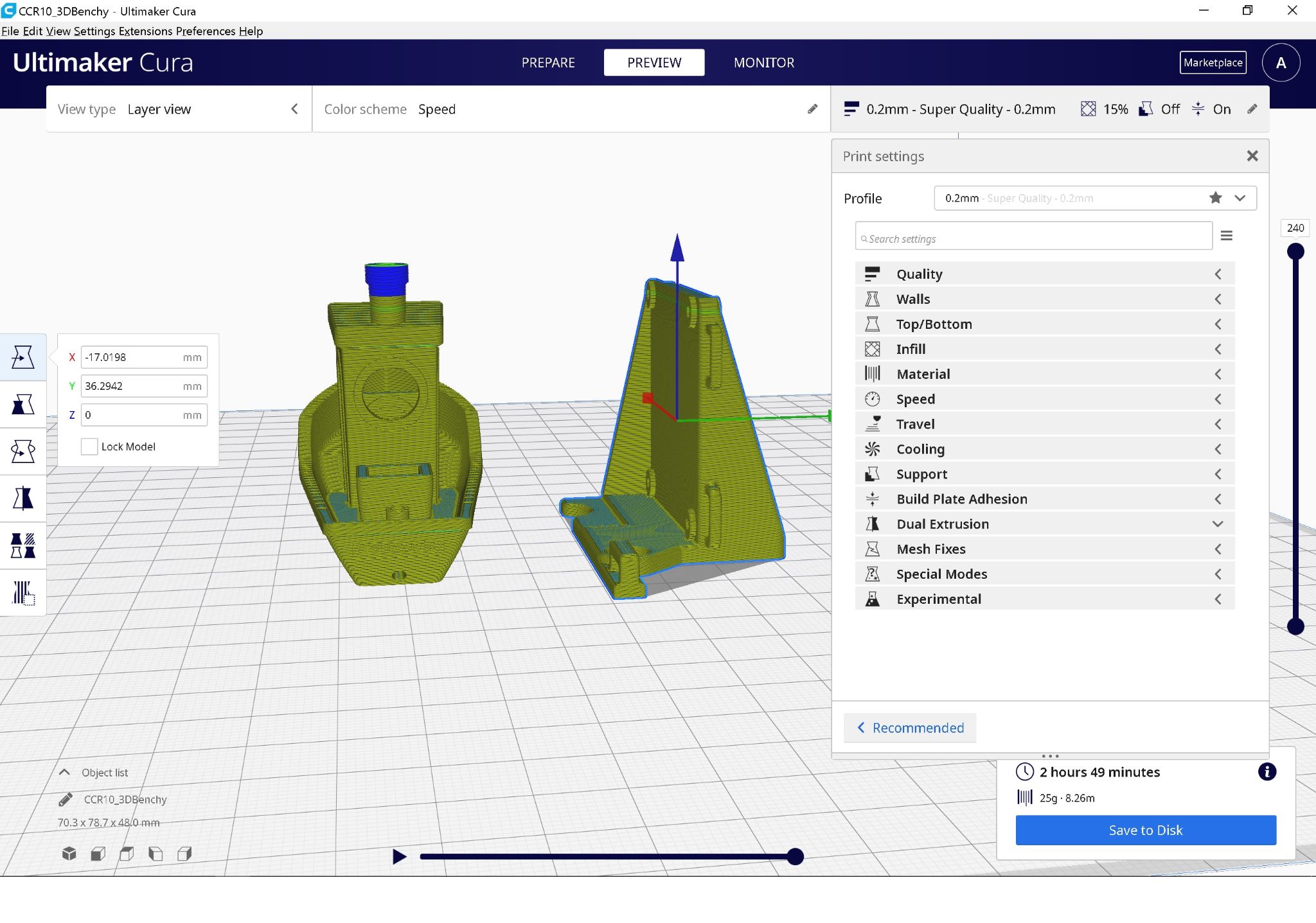The height and width of the screenshot is (923, 1316).
Task: Select CCR10_3DBenchy in object list
Action: [x=125, y=799]
